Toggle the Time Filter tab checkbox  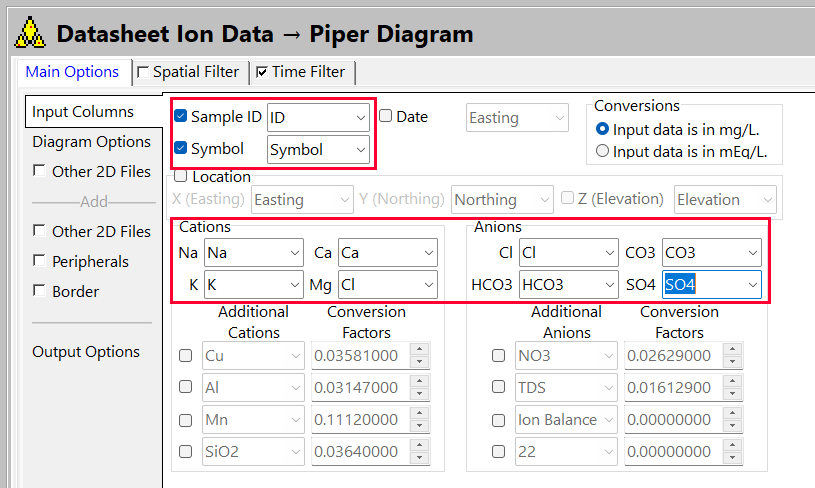coord(262,72)
